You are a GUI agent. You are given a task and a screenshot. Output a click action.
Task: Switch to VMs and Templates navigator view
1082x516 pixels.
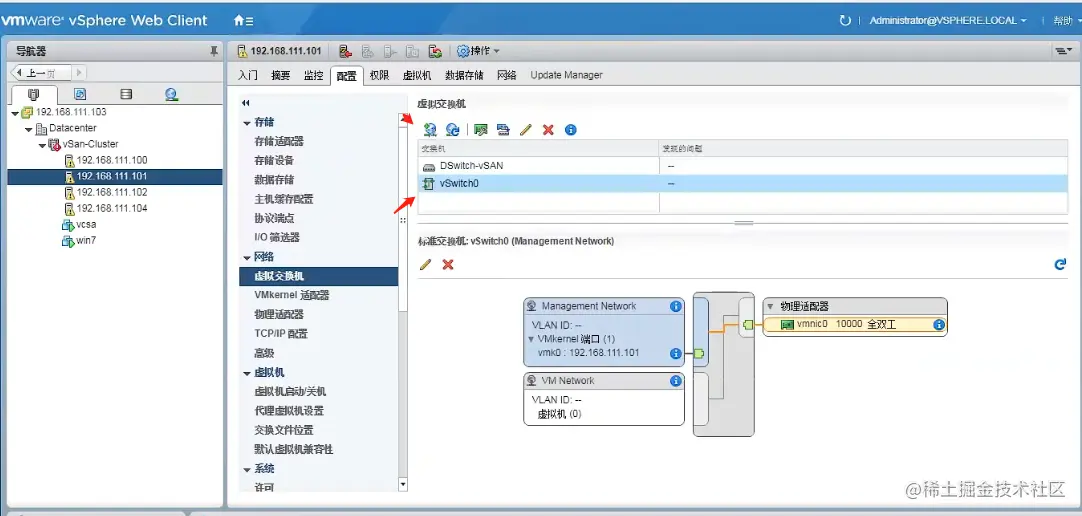[80, 95]
